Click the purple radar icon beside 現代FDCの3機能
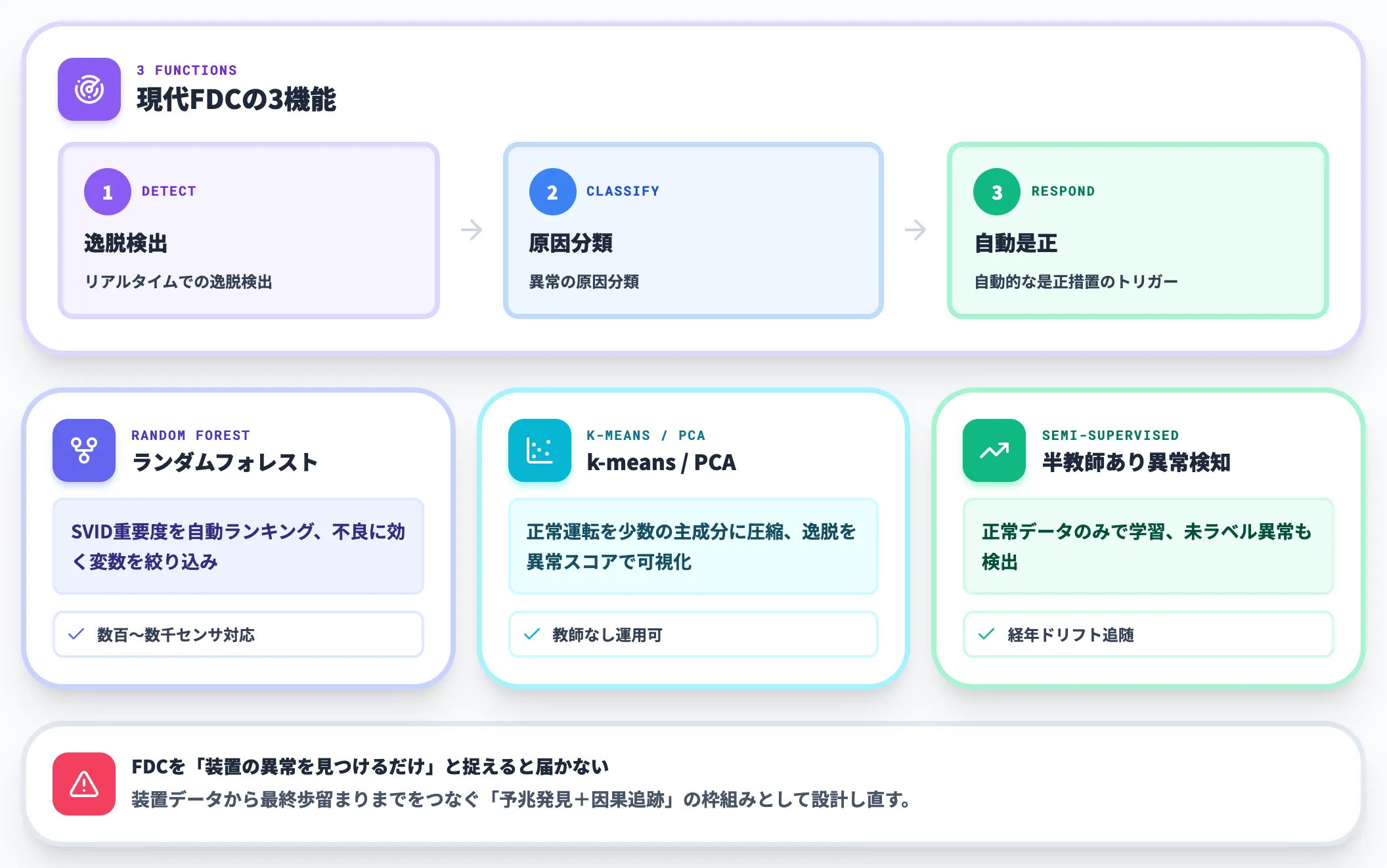The width and height of the screenshot is (1387, 868). tap(89, 89)
